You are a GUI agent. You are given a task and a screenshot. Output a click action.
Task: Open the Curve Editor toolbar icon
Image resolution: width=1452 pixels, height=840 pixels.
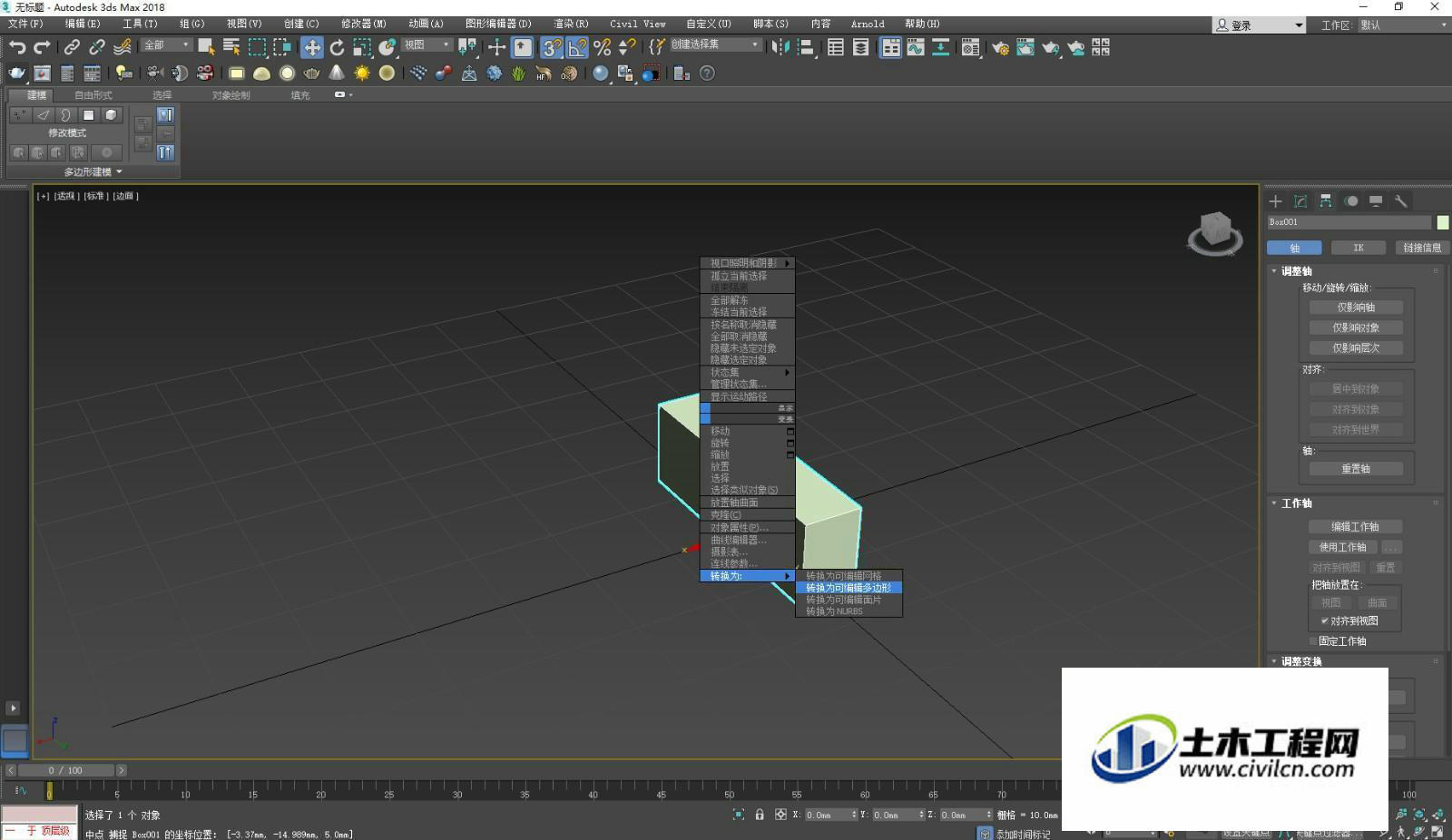916,47
